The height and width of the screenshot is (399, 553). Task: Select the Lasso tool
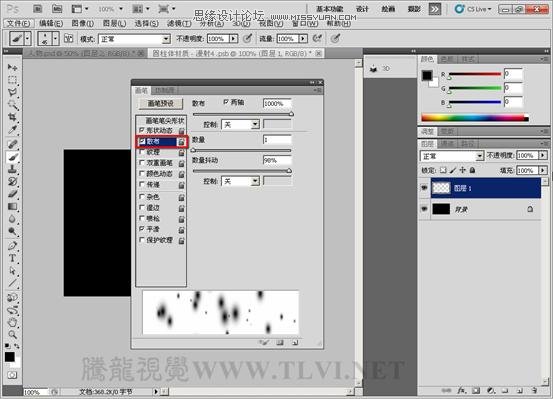coord(12,92)
